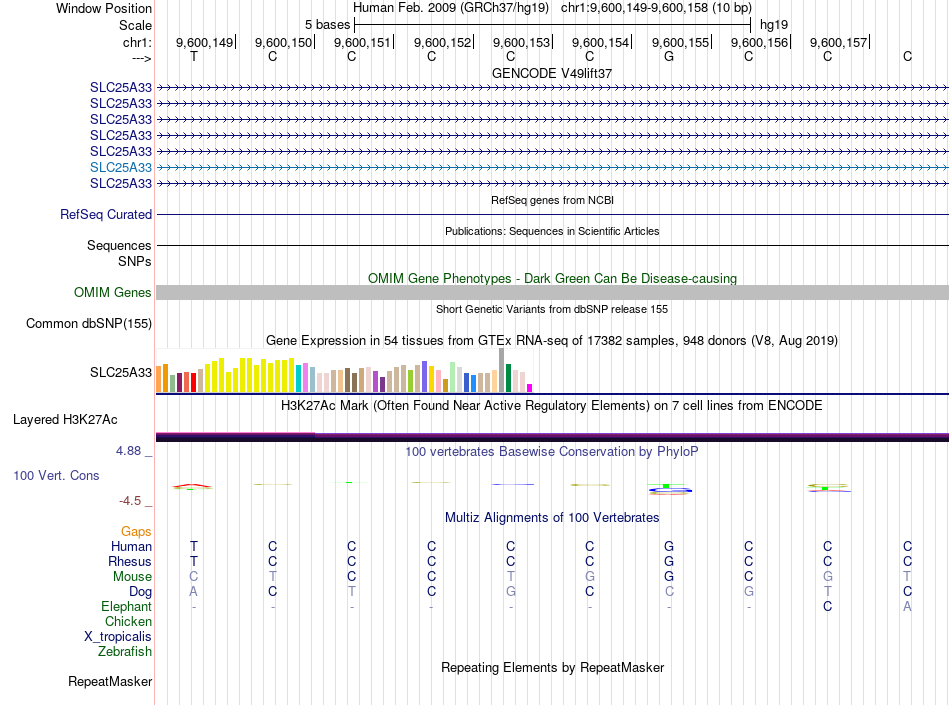
Task: Click the tallest gray bar in GTEx chart
Action: (x=501, y=370)
